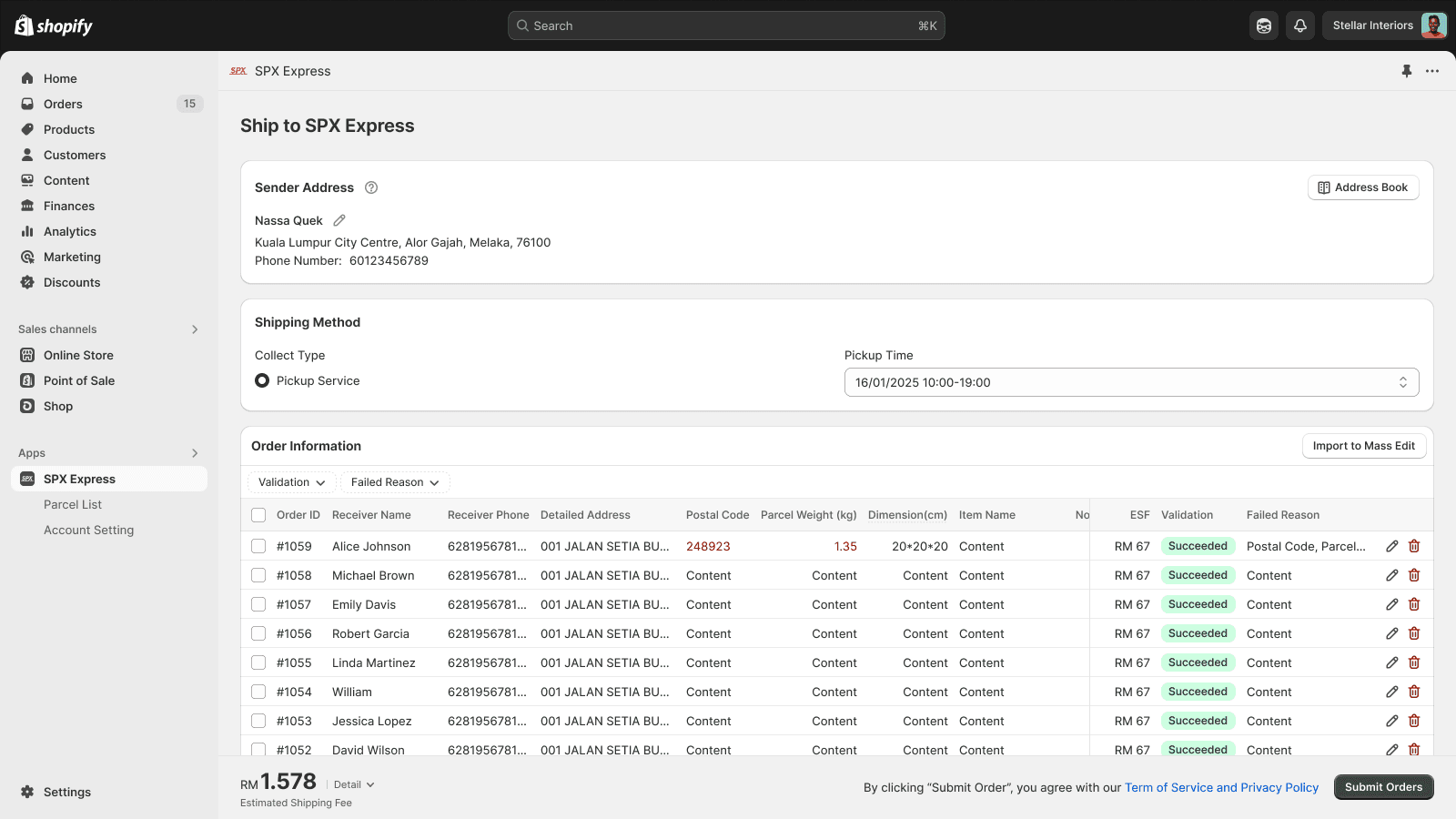
Task: Delete order #1058 with the trash icon
Action: [1414, 575]
